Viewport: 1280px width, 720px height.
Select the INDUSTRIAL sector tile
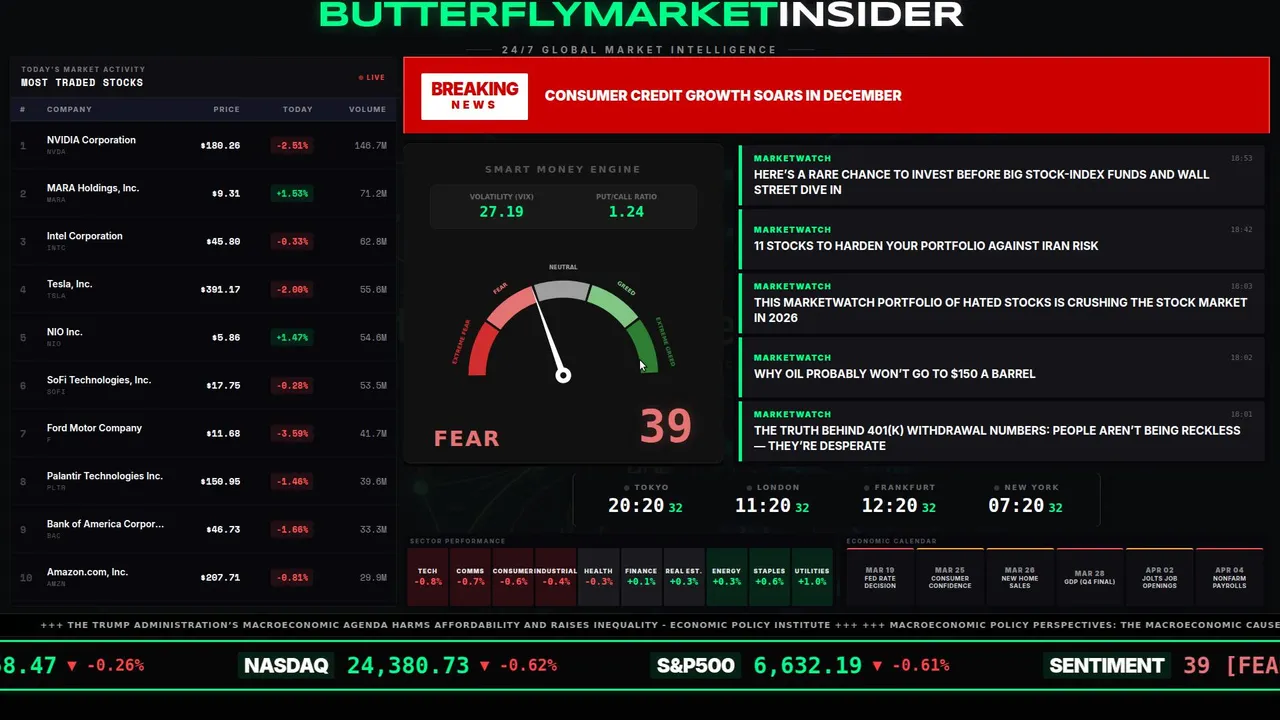tap(556, 577)
